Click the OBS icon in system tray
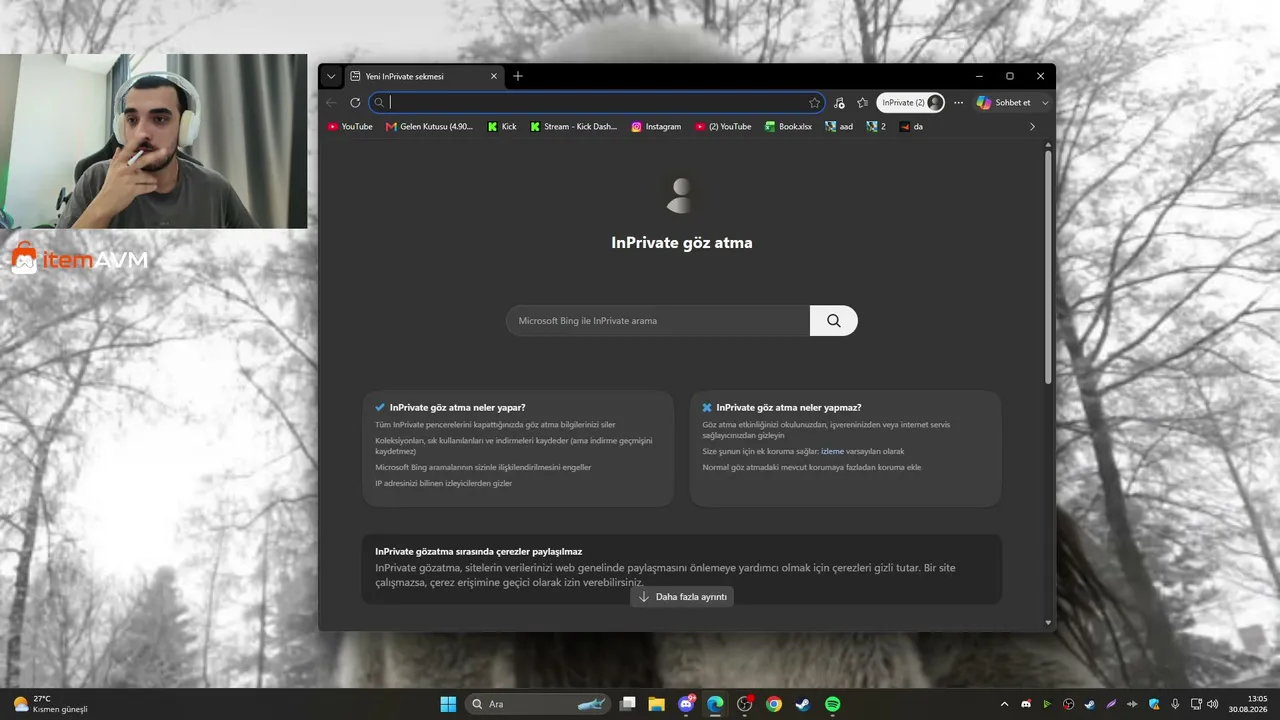 pyautogui.click(x=1069, y=704)
